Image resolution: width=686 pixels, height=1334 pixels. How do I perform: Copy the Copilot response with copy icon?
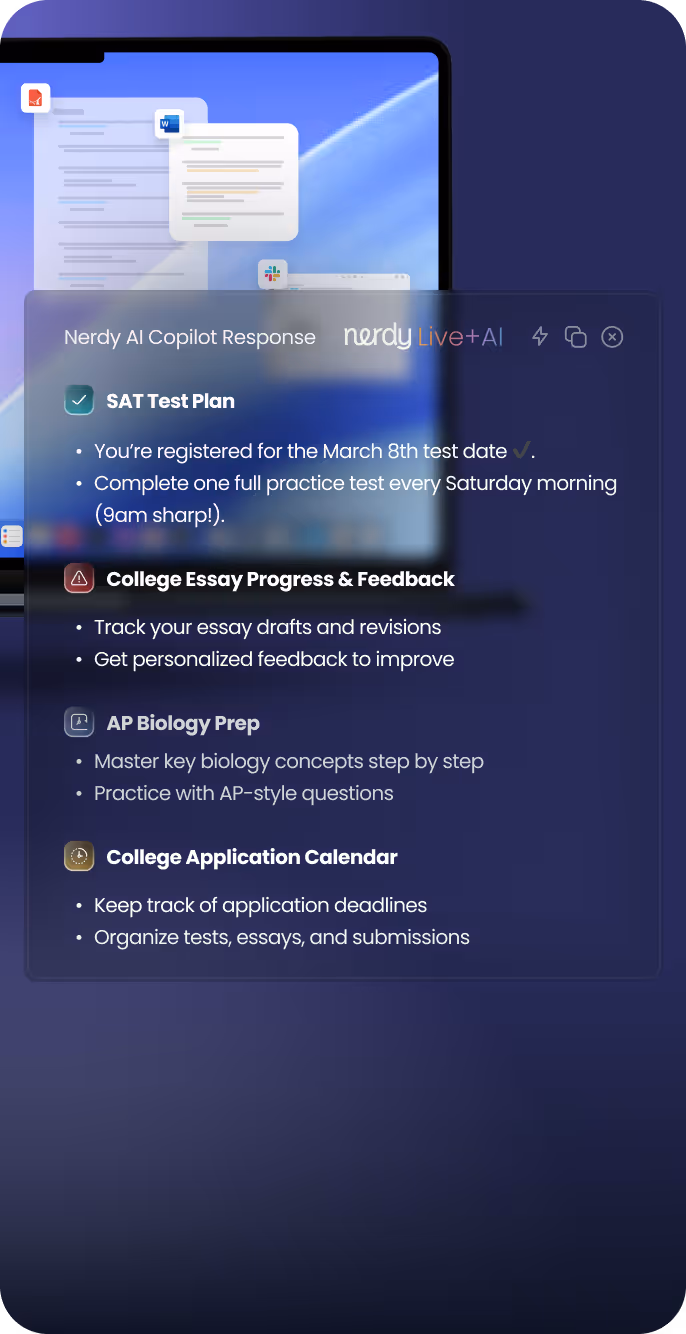pos(575,337)
